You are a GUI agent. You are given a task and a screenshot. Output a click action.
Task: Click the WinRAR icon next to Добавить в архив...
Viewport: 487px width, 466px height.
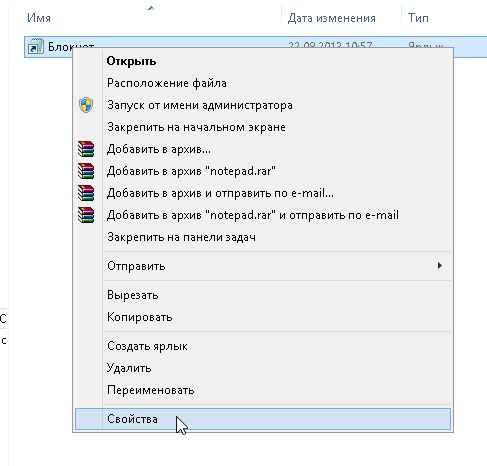coord(86,149)
